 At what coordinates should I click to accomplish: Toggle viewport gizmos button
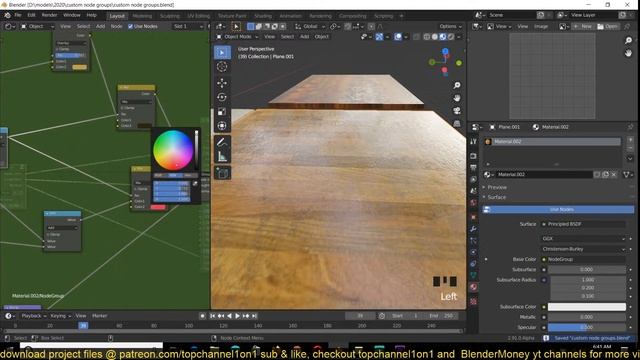(x=379, y=37)
